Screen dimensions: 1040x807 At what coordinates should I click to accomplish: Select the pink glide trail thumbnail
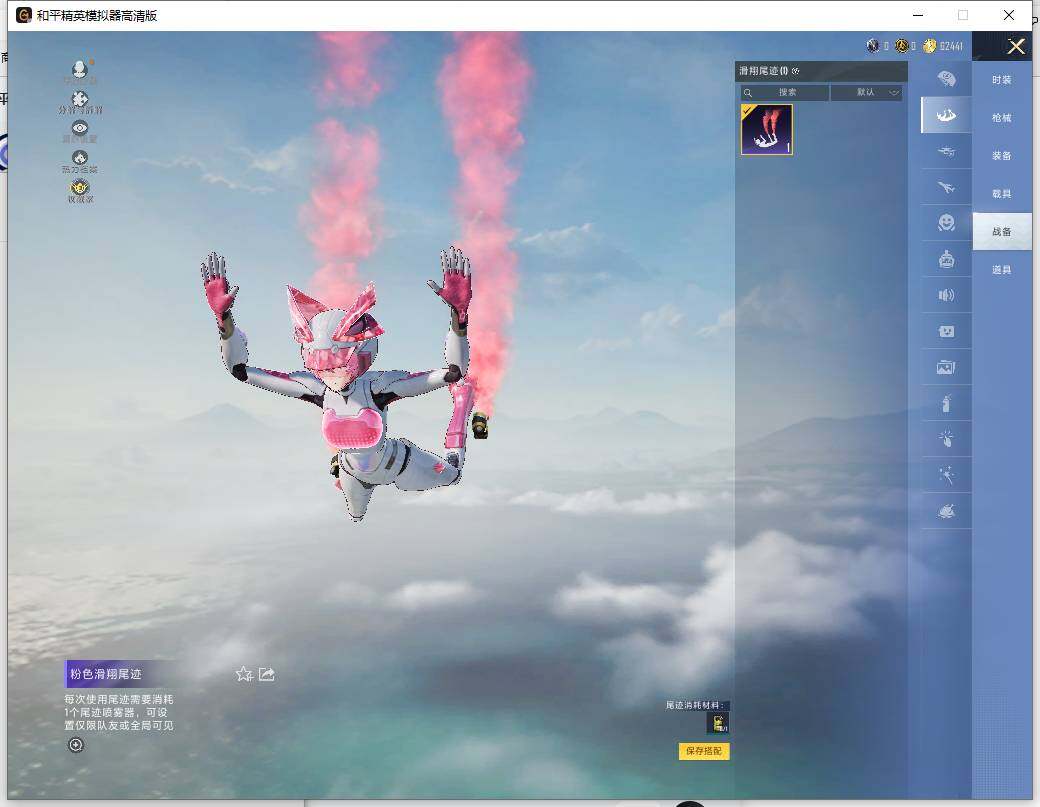pyautogui.click(x=767, y=129)
